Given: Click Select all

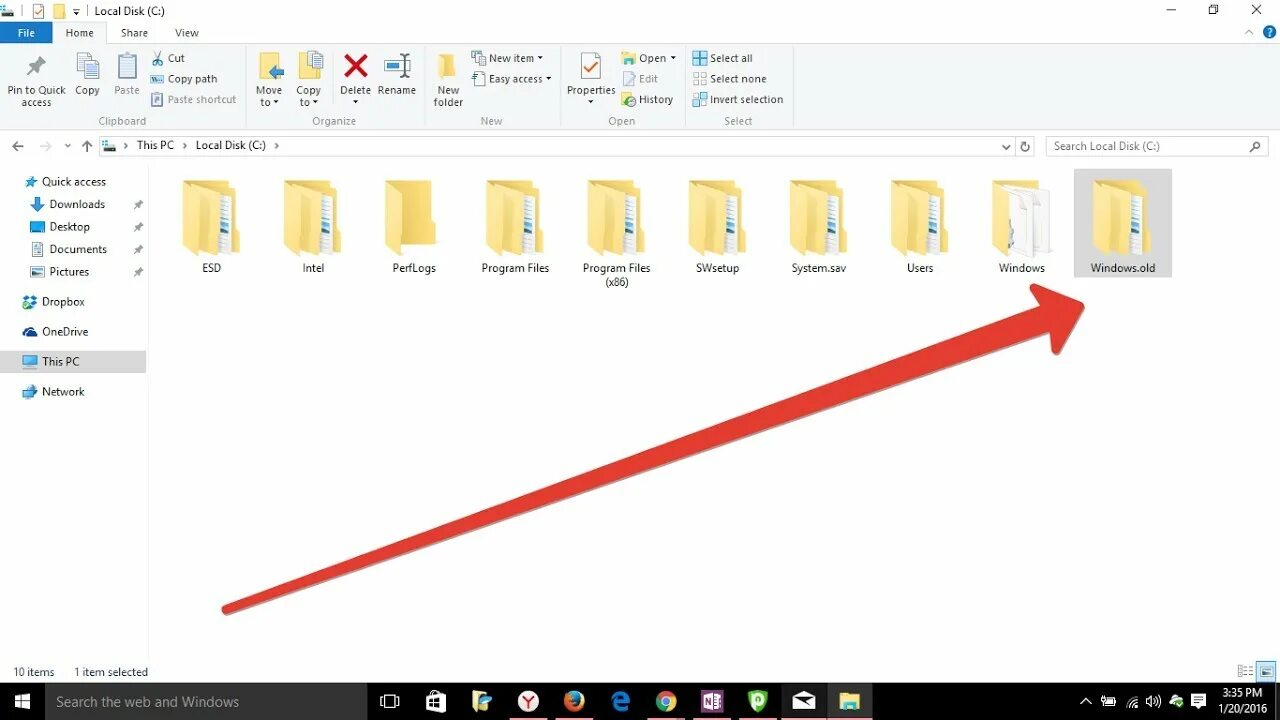Looking at the screenshot, I should click(x=723, y=58).
